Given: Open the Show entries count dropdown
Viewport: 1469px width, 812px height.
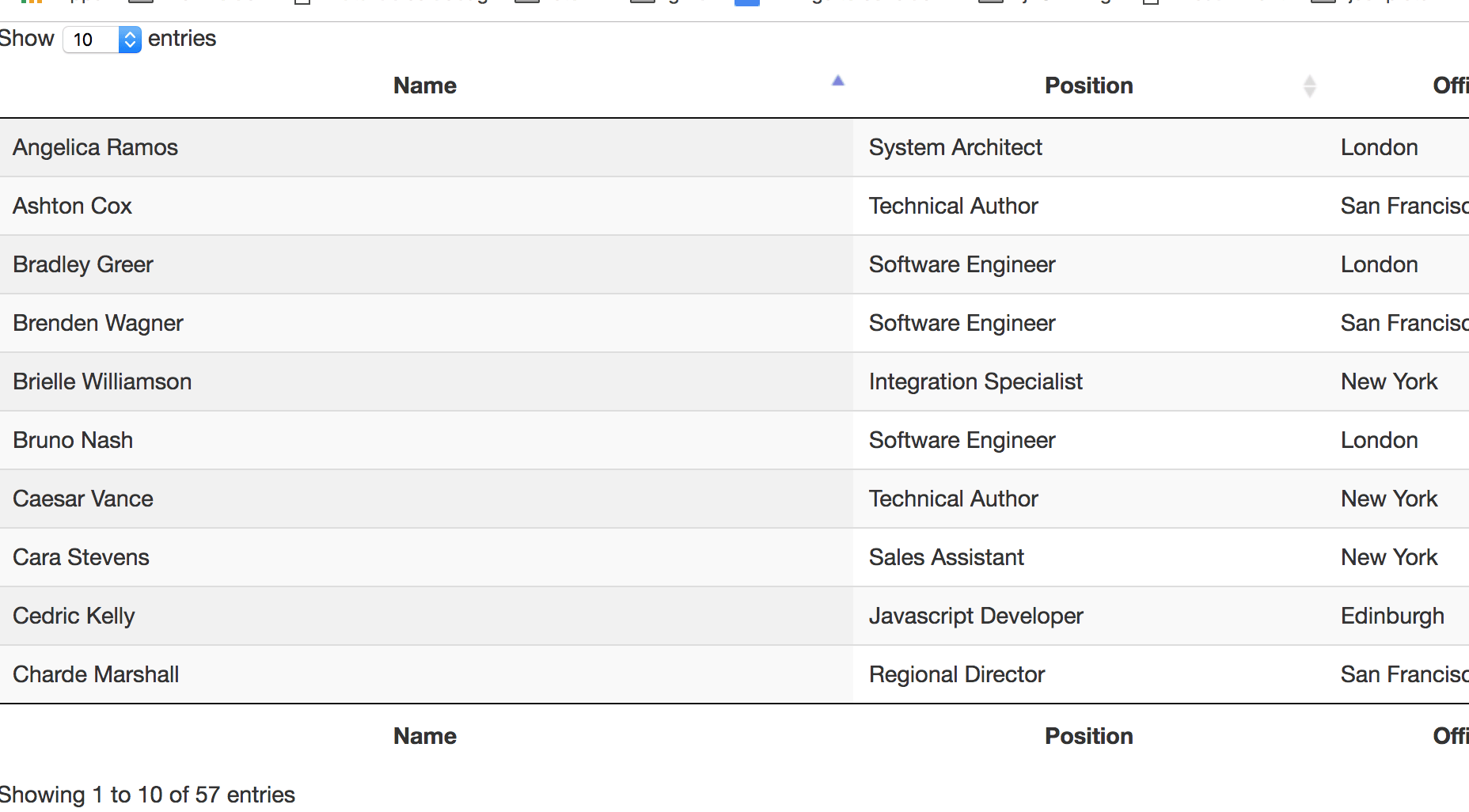Looking at the screenshot, I should (x=102, y=40).
